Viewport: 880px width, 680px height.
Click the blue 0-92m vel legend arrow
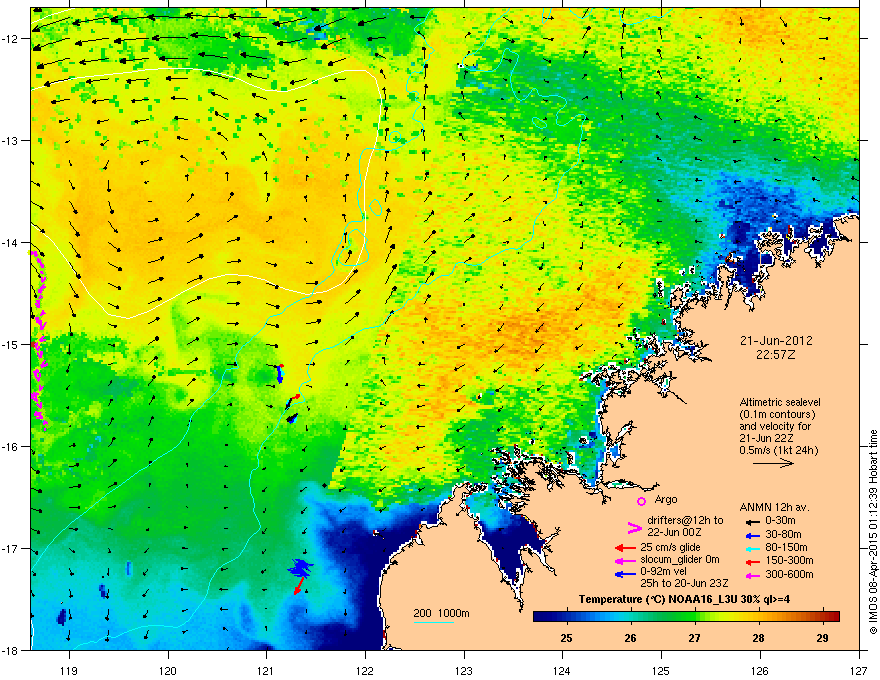coord(625,574)
